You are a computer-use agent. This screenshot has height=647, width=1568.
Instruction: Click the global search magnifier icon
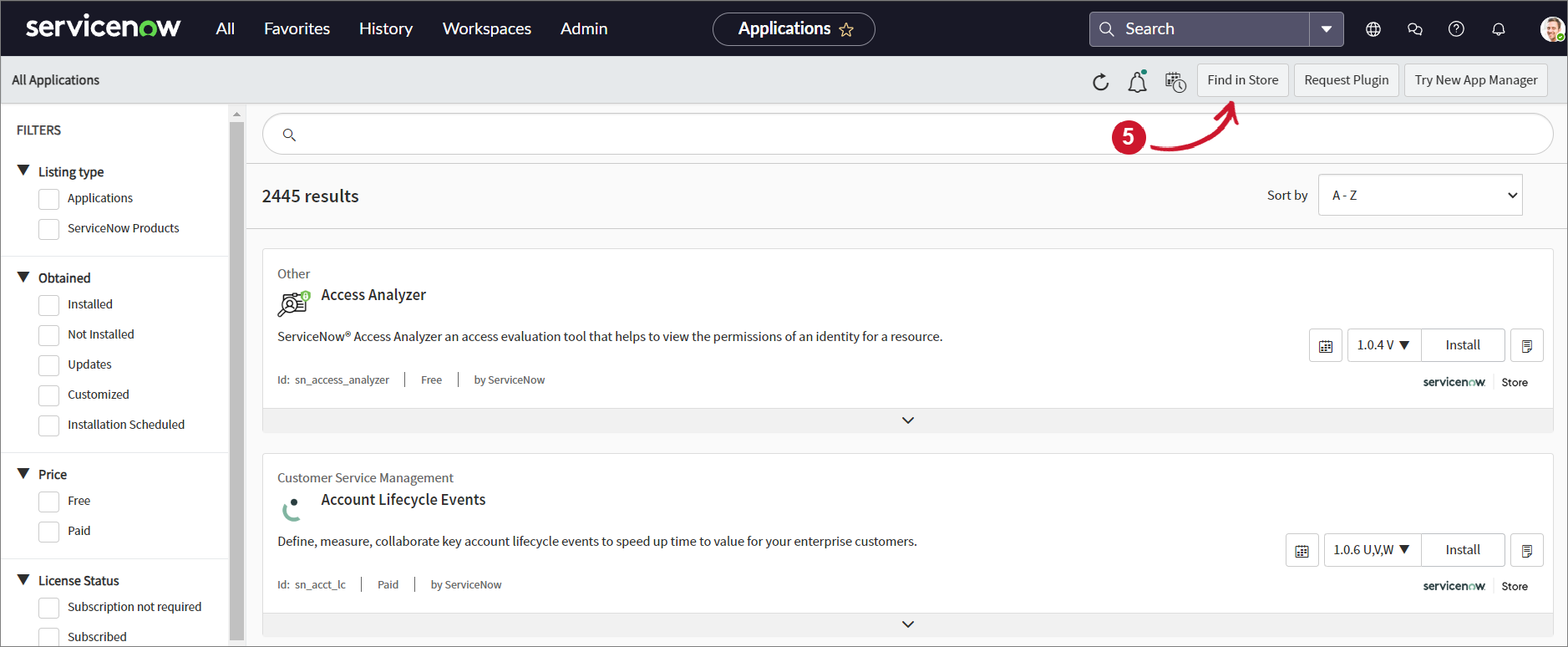1106,29
